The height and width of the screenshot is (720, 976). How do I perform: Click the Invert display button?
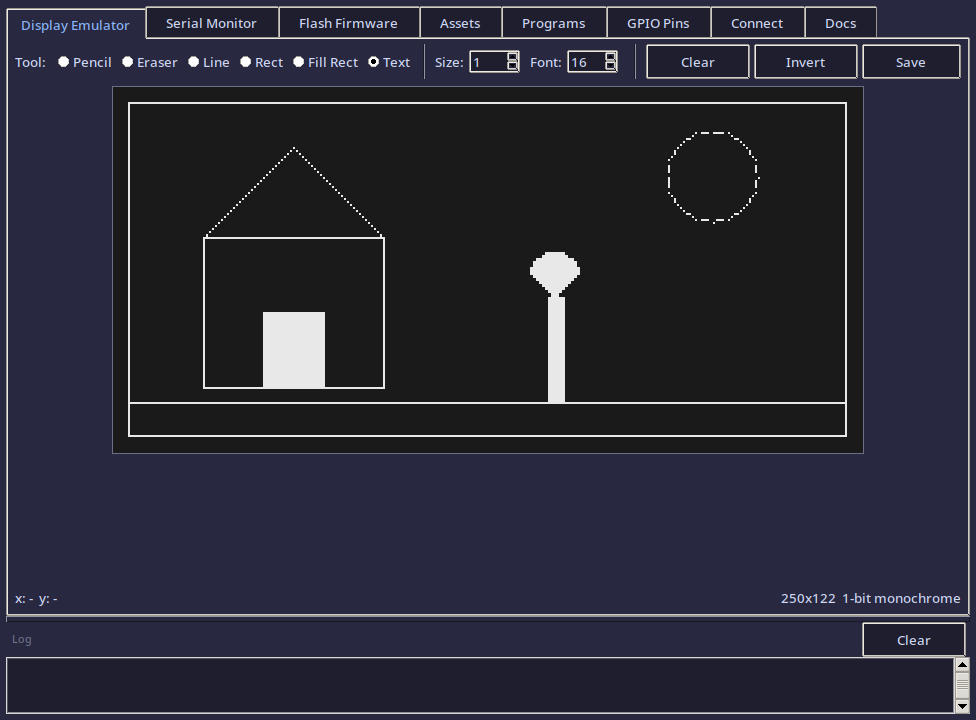(805, 62)
